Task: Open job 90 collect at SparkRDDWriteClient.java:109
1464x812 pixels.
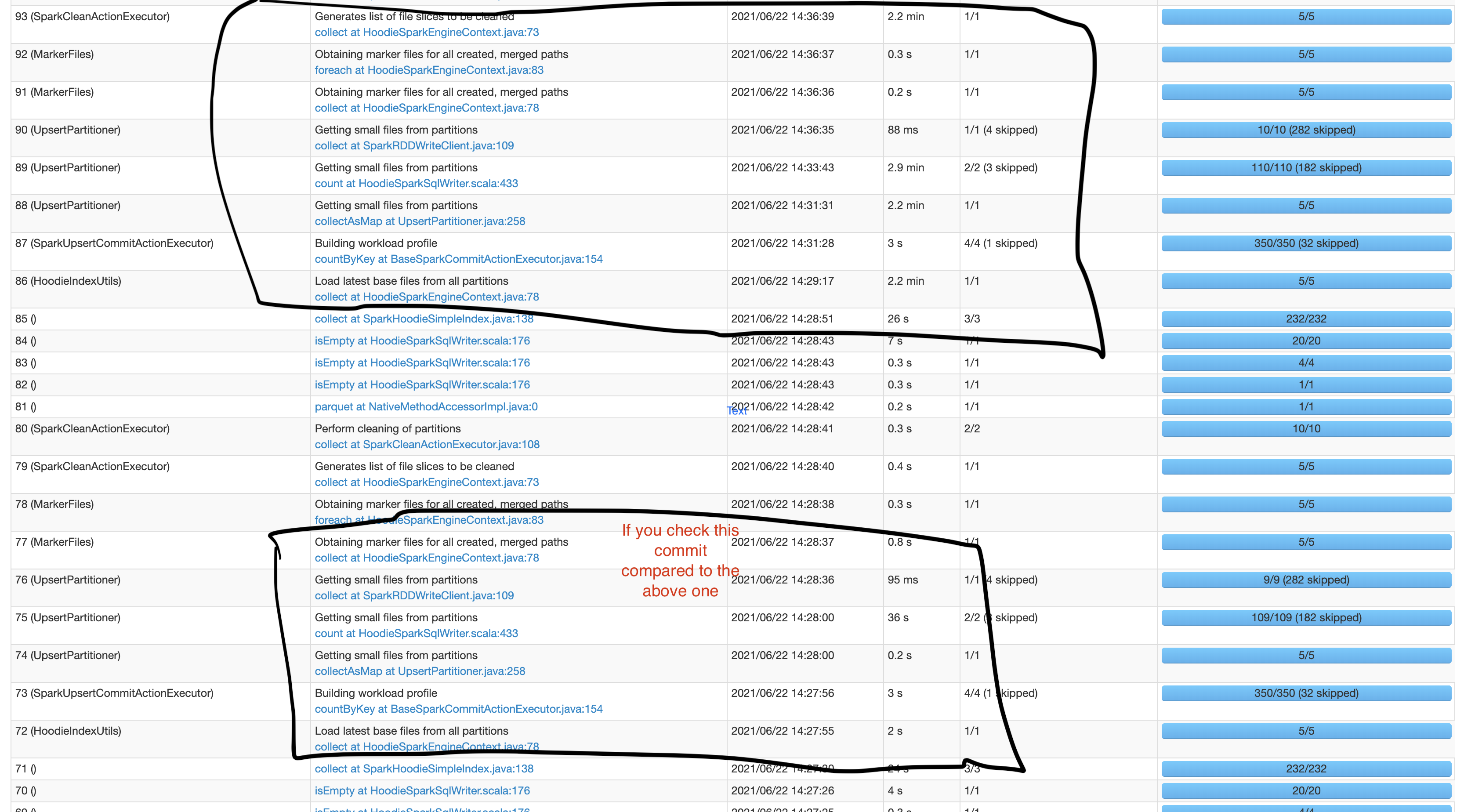Action: tap(414, 145)
